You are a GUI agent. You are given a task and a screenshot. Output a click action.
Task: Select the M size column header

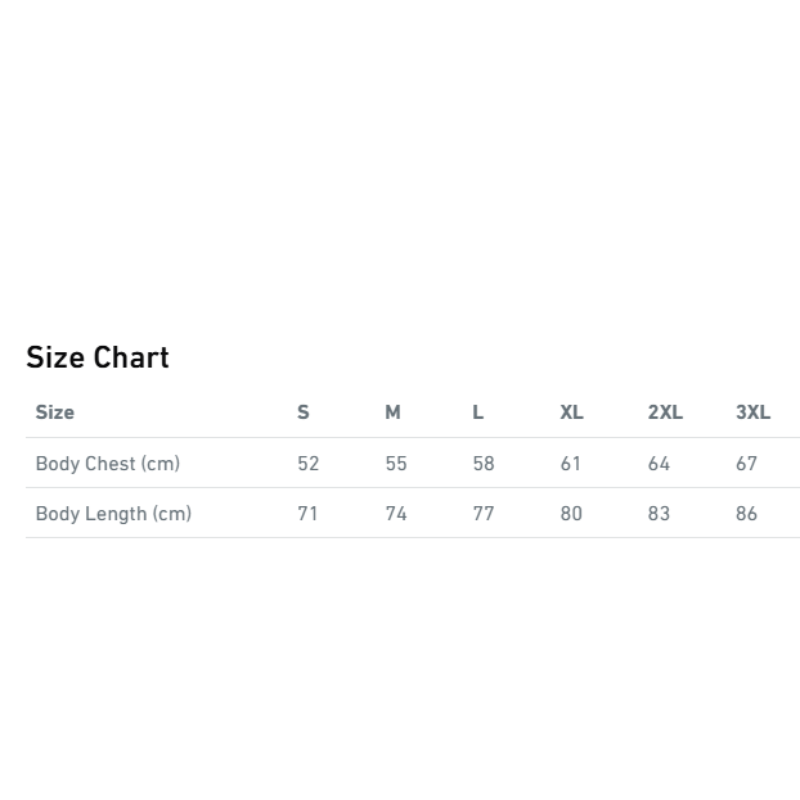392,412
